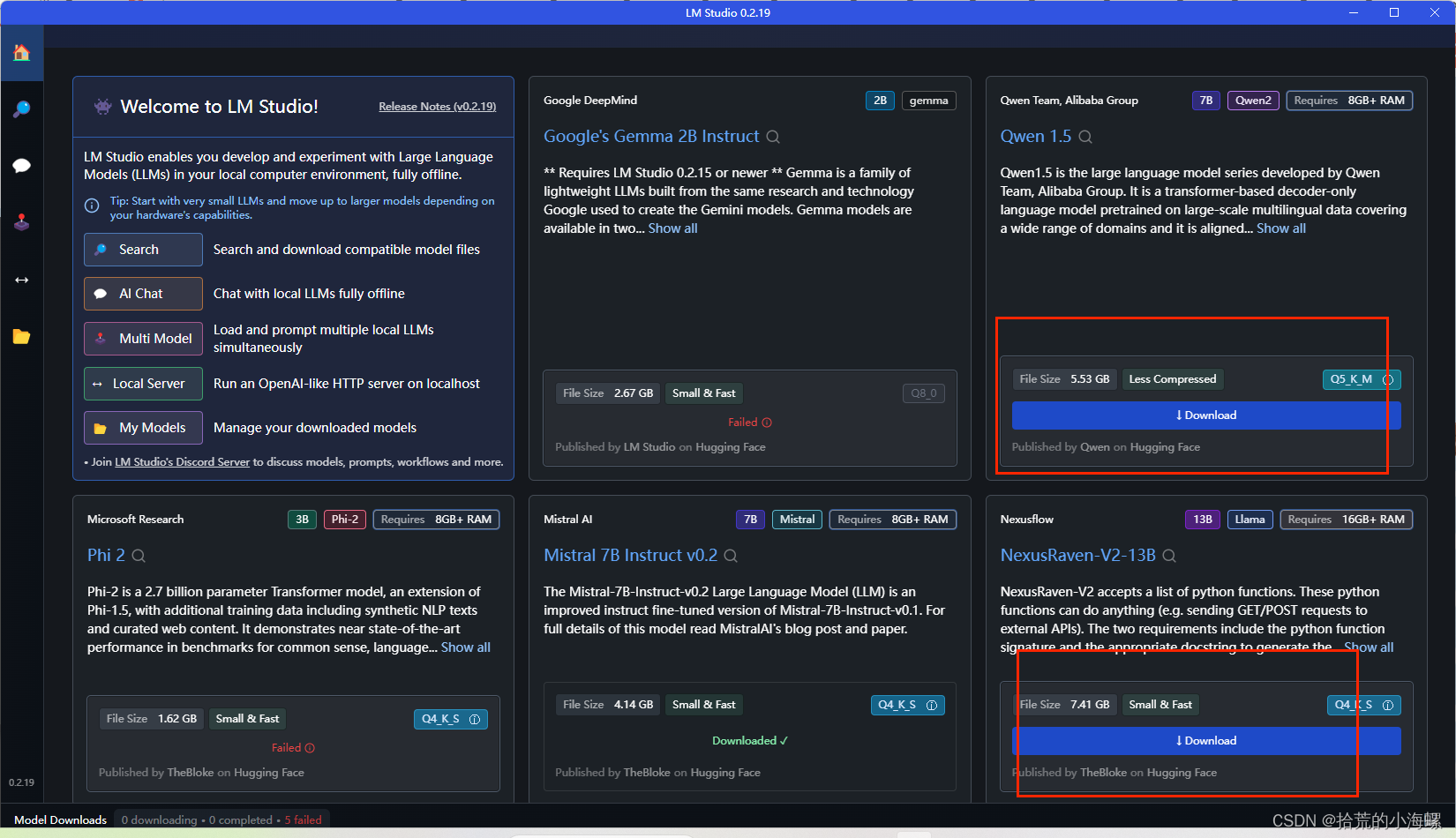Open the Q4_K_S quantization selector on the NexusRaven card
This screenshot has height=838, width=1456.
[1363, 705]
